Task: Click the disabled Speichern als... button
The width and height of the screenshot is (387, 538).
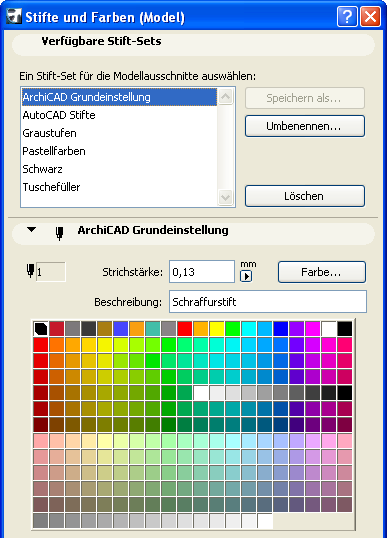Action: pos(305,98)
